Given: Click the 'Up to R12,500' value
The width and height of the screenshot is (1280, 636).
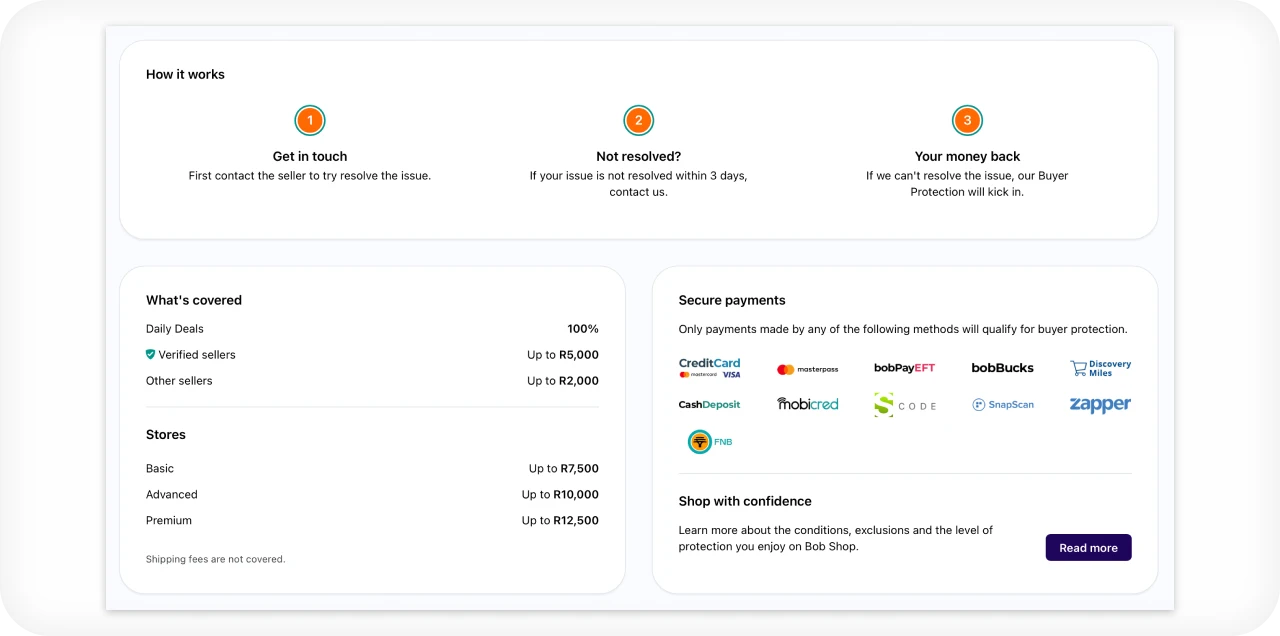Looking at the screenshot, I should [x=560, y=520].
